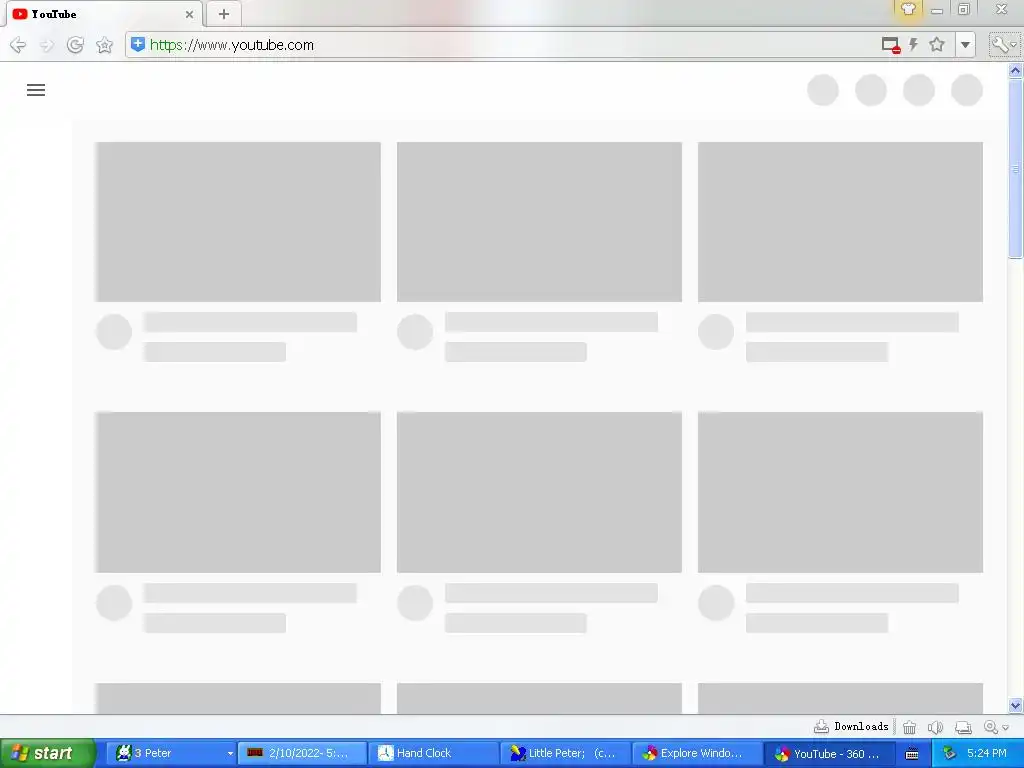Minimize the browser window
The height and width of the screenshot is (768, 1024).
[x=937, y=10]
